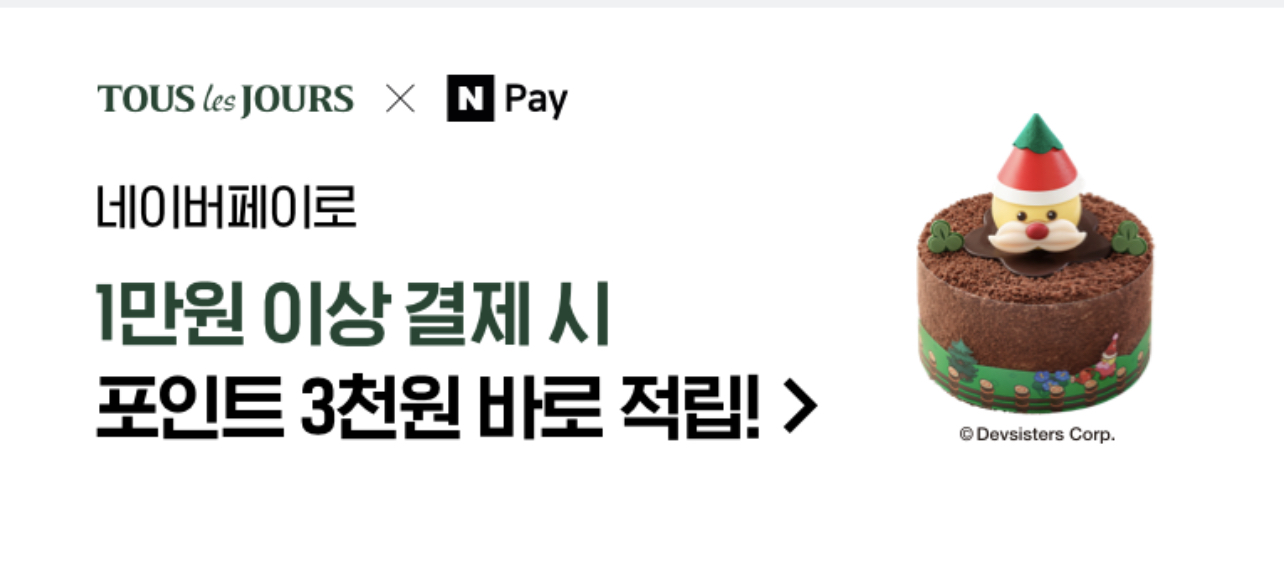Image resolution: width=1284 pixels, height=572 pixels.
Task: Click the TOUS les JOURS logo
Action: pos(225,99)
